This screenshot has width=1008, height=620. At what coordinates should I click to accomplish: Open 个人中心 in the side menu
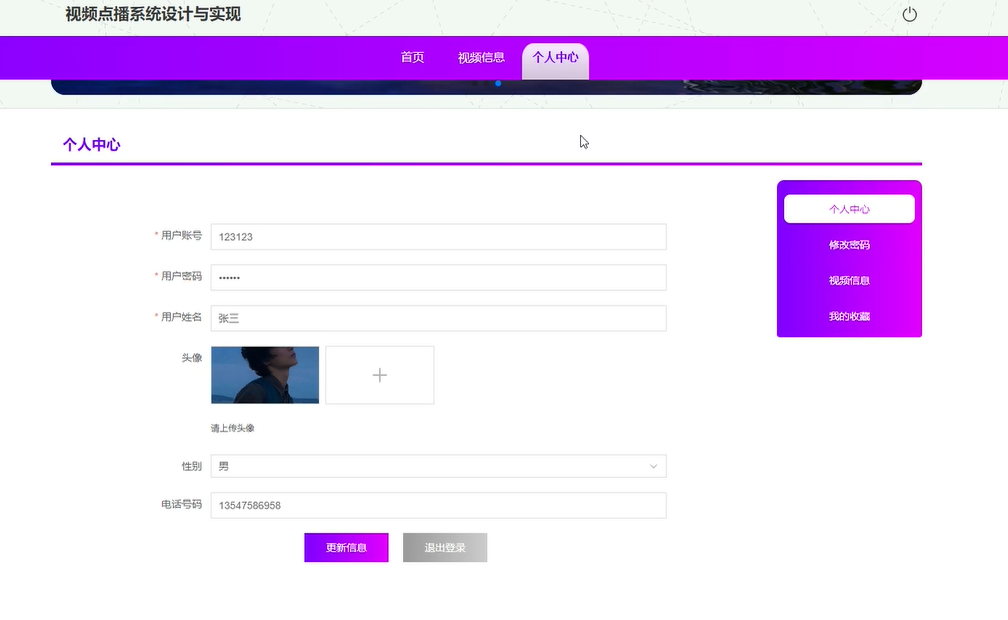(849, 209)
